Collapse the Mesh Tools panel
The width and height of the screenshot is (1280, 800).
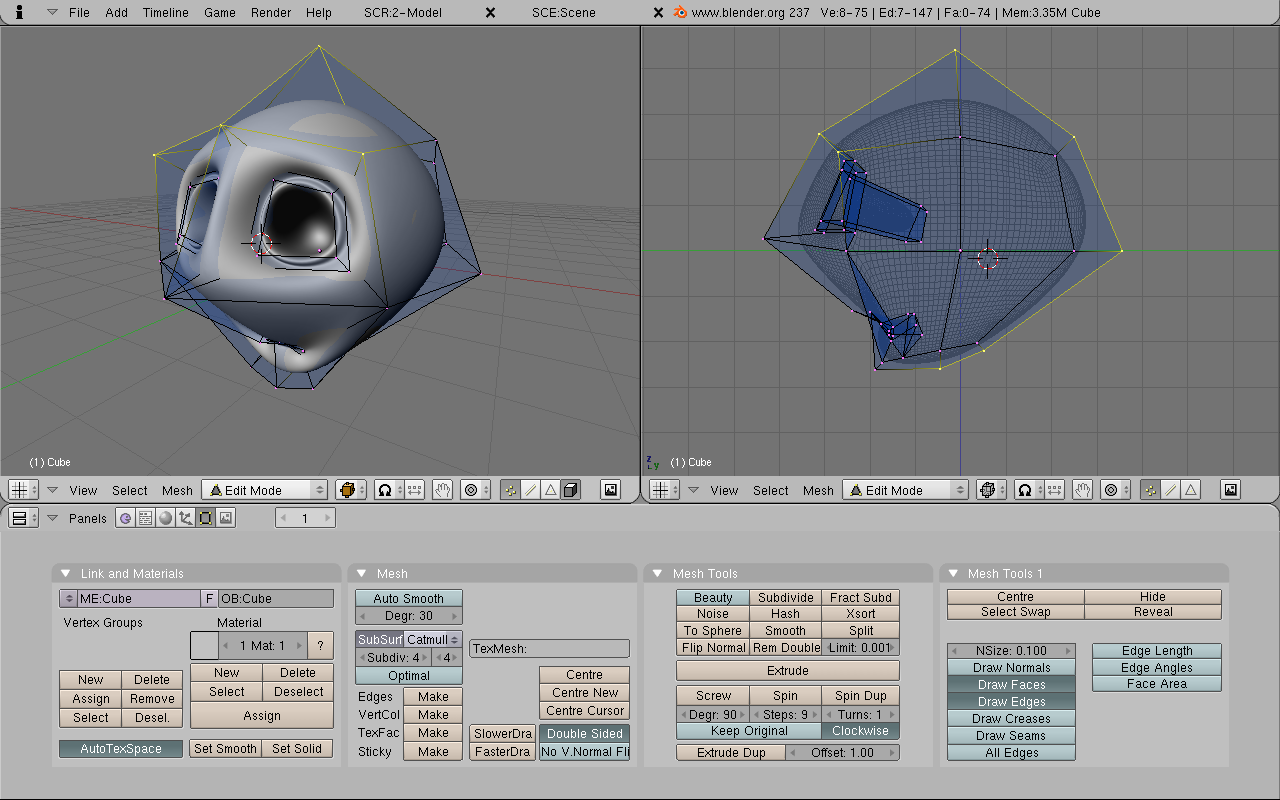coord(658,573)
